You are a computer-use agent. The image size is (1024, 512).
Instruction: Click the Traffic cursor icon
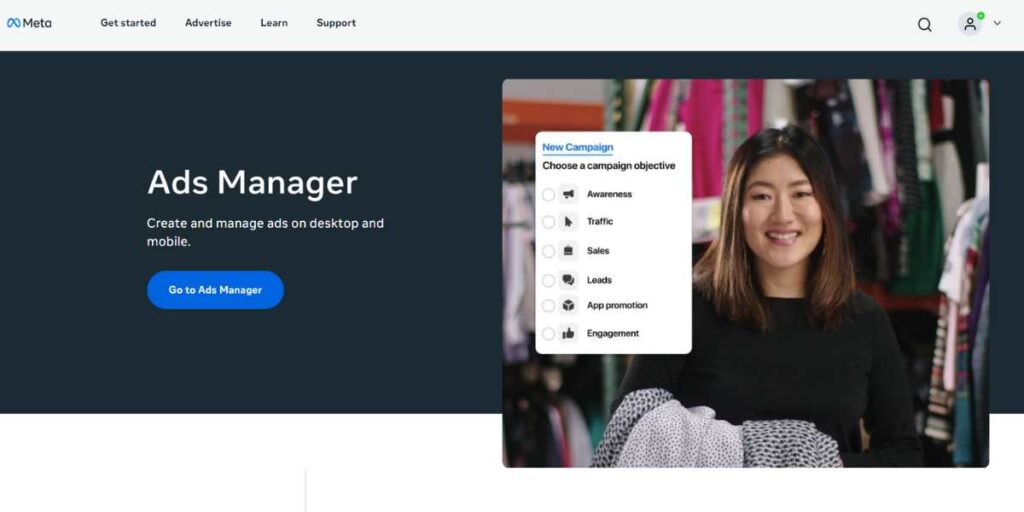568,222
